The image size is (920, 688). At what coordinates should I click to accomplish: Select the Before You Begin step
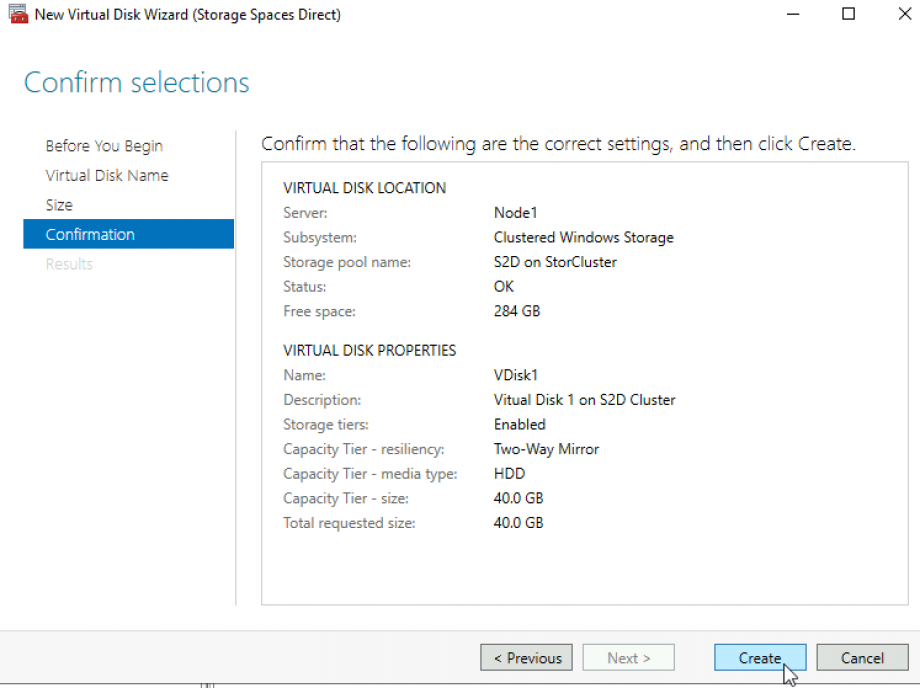[104, 145]
